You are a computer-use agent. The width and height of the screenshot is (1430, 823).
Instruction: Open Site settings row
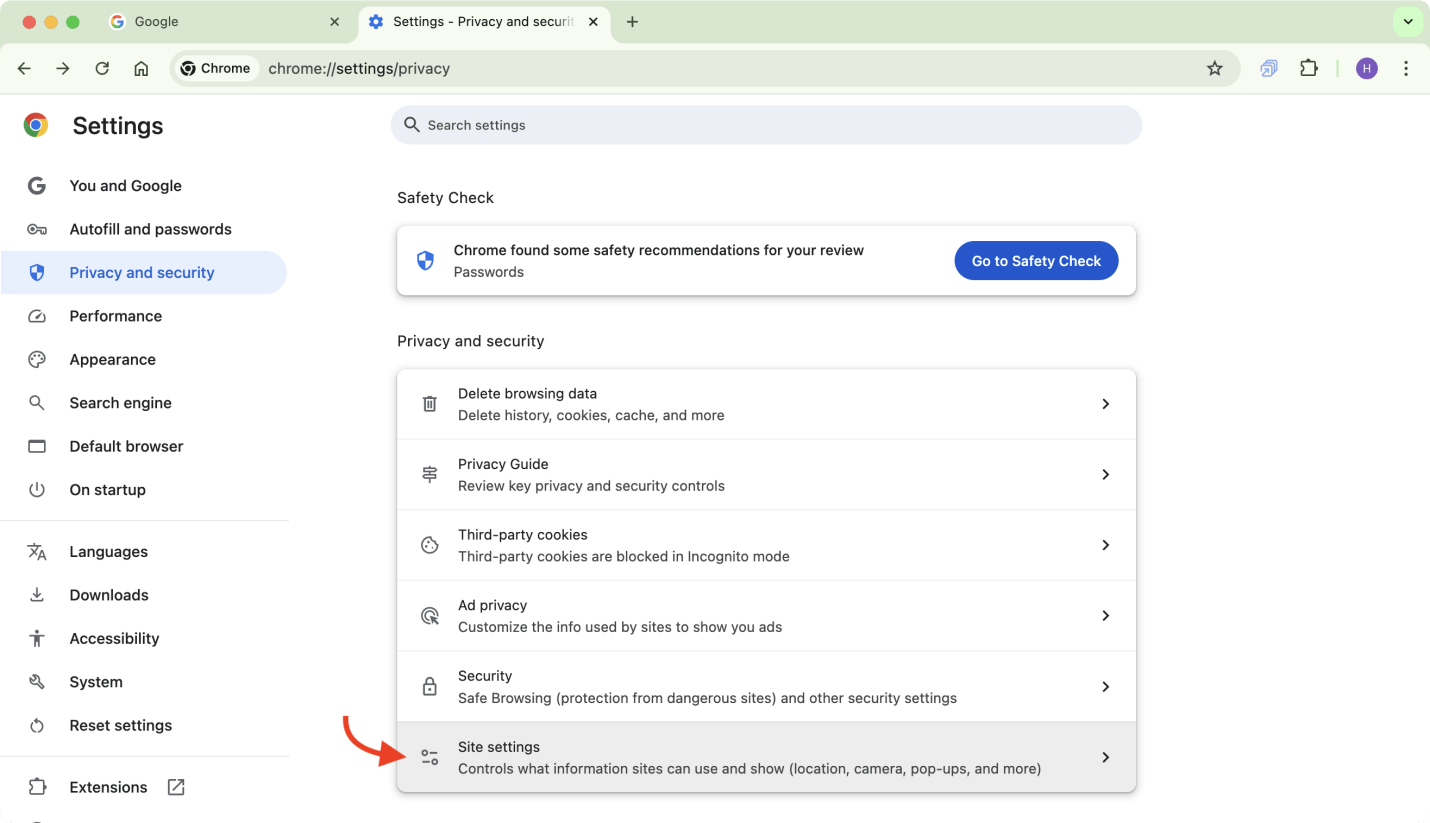765,757
